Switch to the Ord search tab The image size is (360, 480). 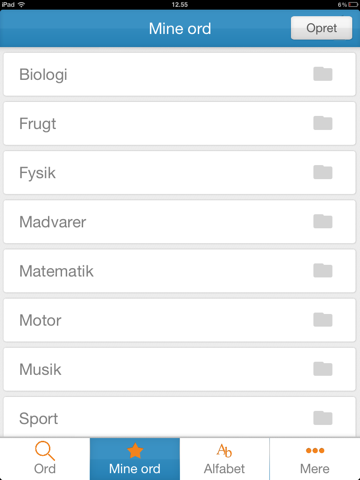click(45, 459)
